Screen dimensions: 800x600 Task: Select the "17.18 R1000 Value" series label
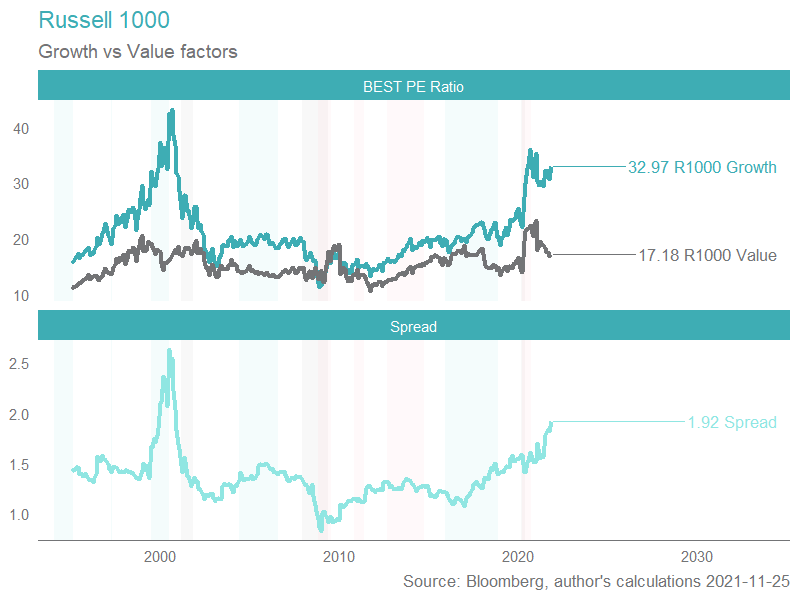[707, 255]
